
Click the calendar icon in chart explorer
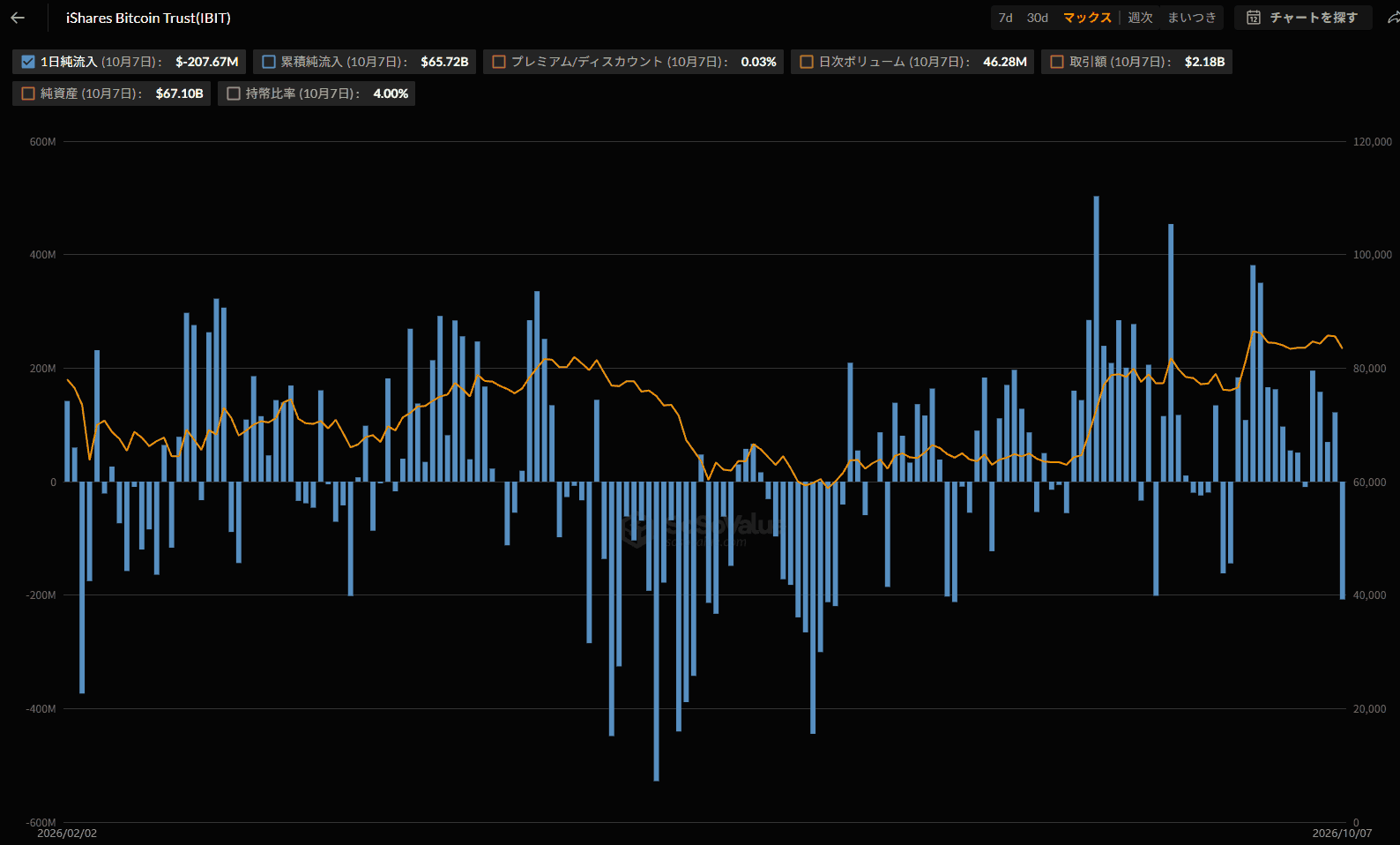point(1253,18)
